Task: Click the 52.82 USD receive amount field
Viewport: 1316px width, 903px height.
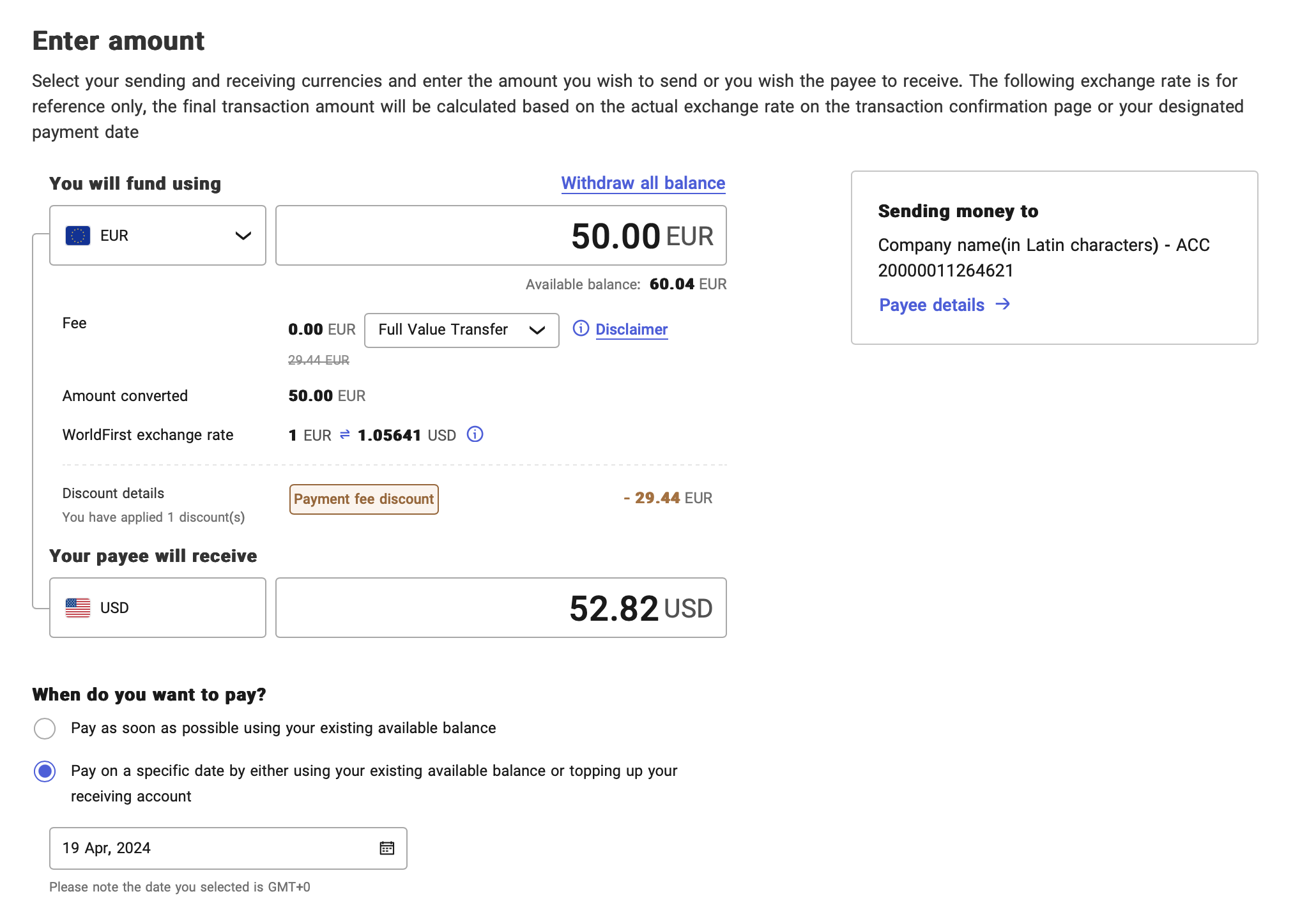Action: [x=501, y=607]
